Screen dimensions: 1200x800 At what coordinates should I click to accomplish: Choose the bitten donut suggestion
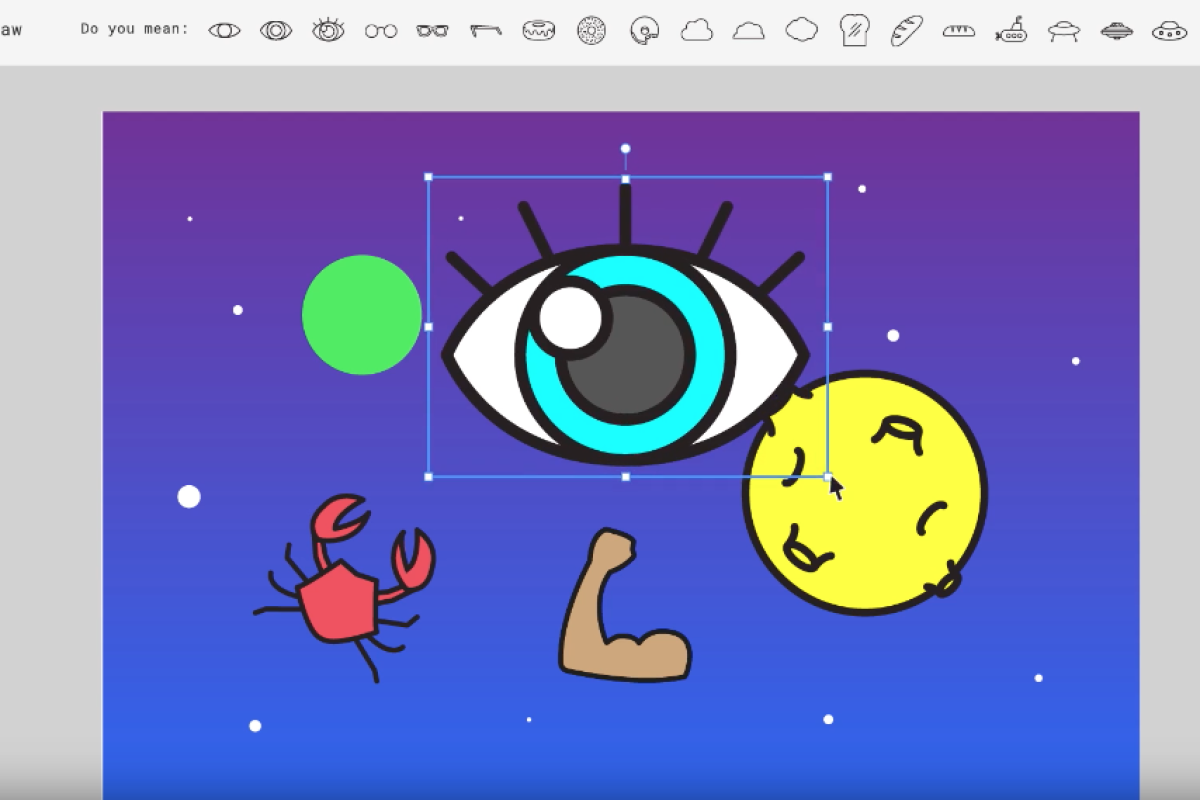[x=644, y=31]
